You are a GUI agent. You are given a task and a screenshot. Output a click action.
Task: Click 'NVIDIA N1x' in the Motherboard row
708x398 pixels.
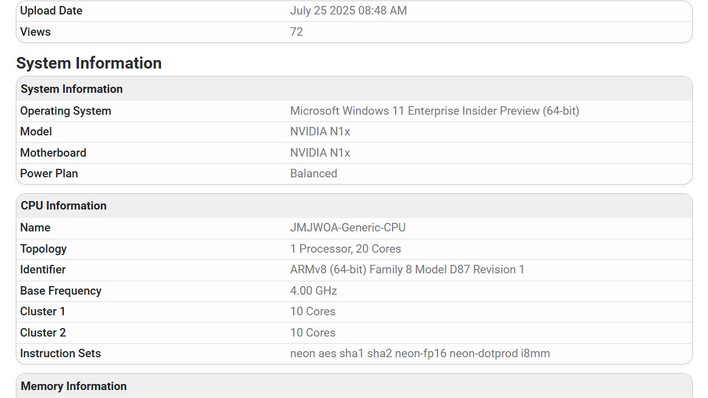click(x=320, y=153)
